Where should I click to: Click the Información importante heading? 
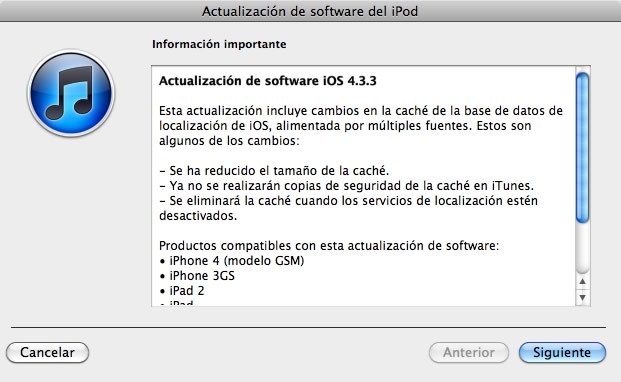click(x=219, y=44)
